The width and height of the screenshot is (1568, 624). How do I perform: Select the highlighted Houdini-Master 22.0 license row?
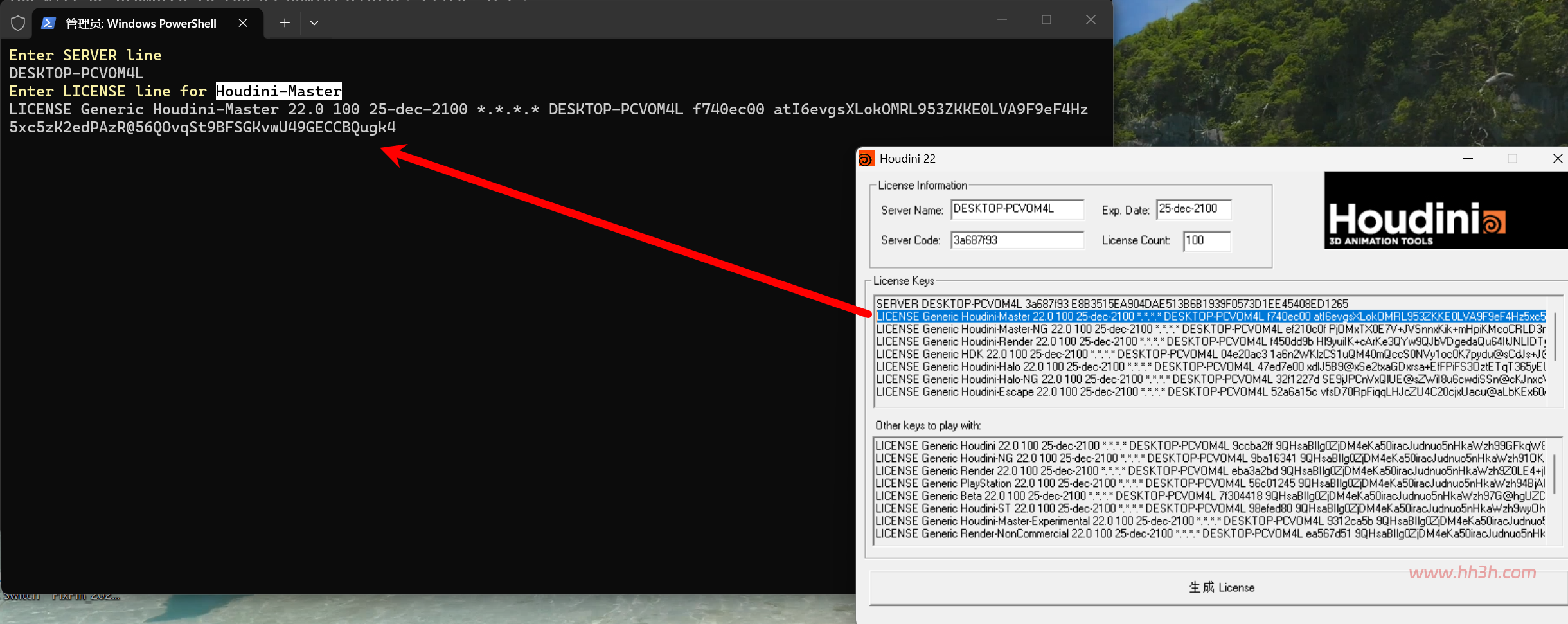click(x=1211, y=316)
